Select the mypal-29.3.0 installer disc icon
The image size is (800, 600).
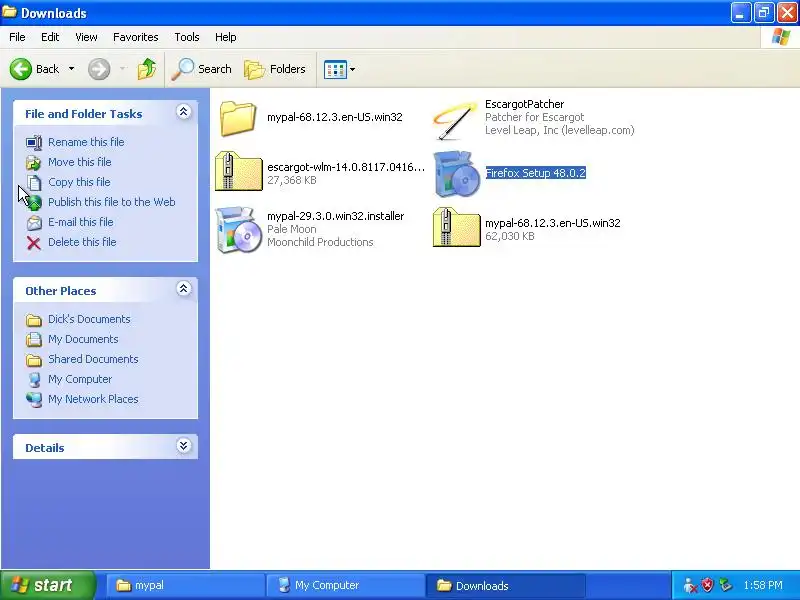coord(238,229)
